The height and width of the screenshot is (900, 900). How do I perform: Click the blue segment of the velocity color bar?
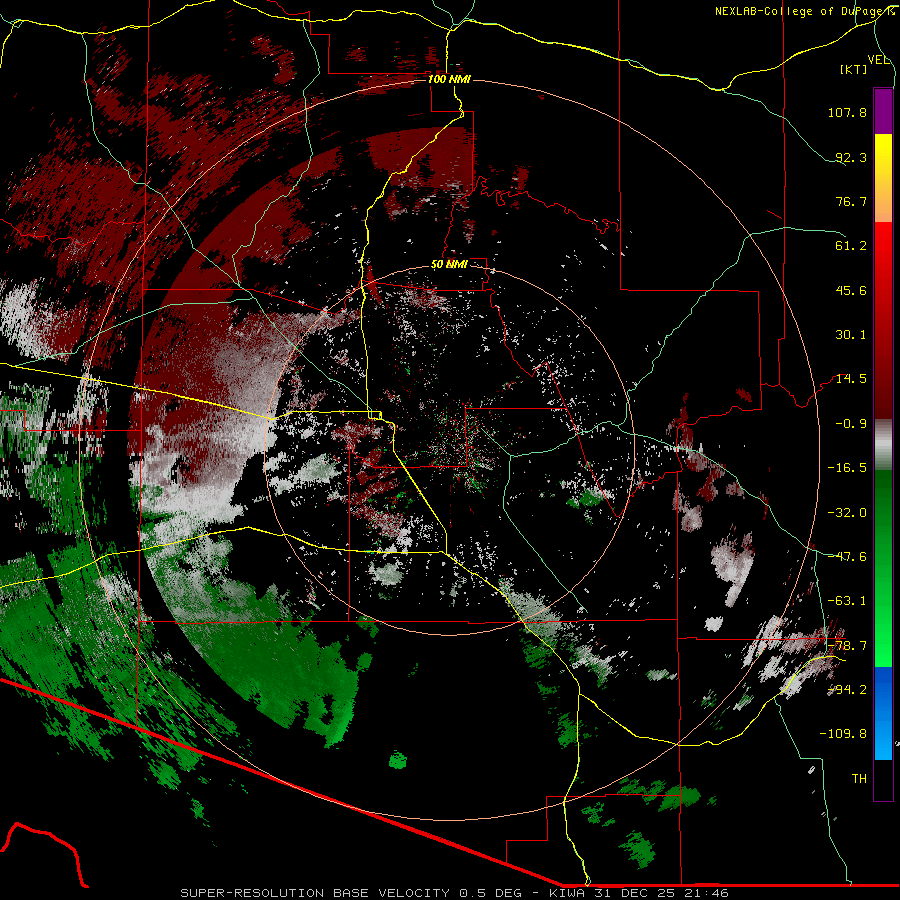tap(883, 713)
